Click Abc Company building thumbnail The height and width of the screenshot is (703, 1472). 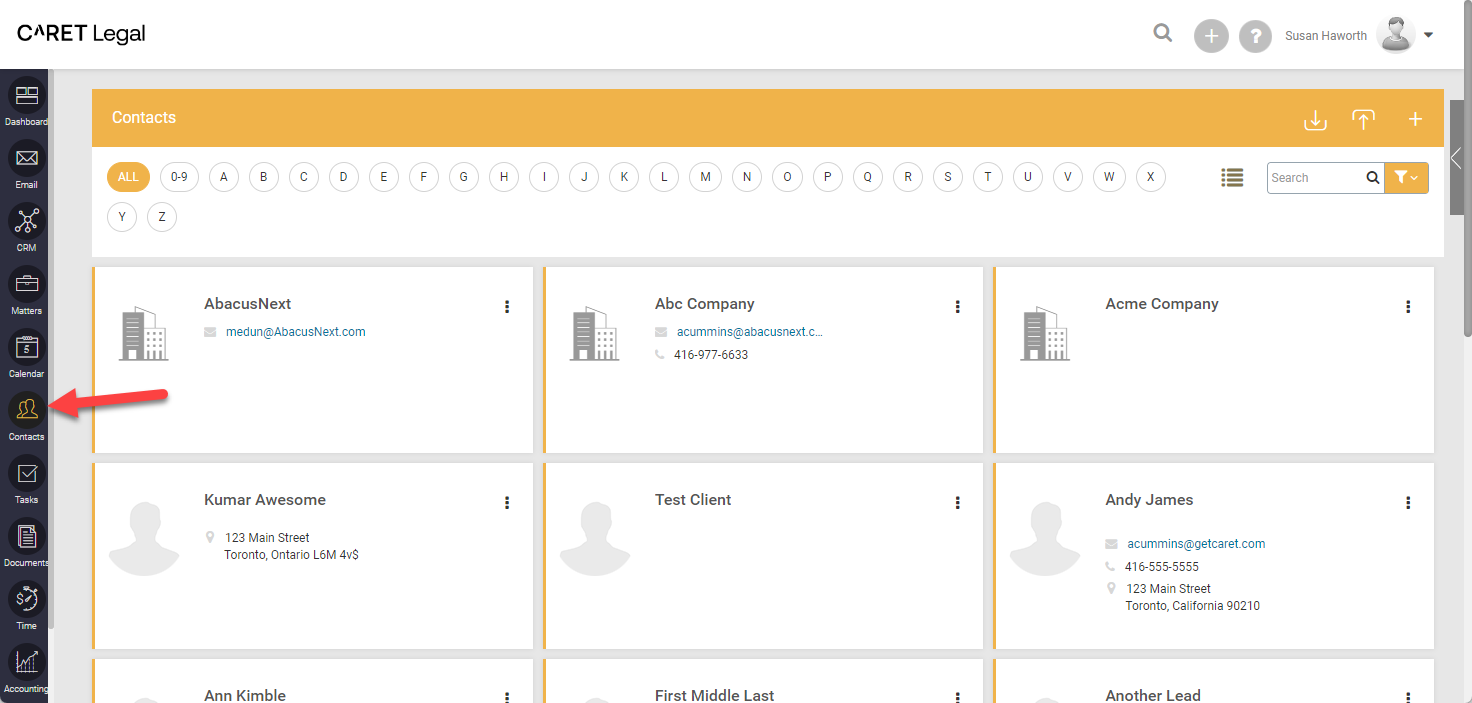pos(595,333)
